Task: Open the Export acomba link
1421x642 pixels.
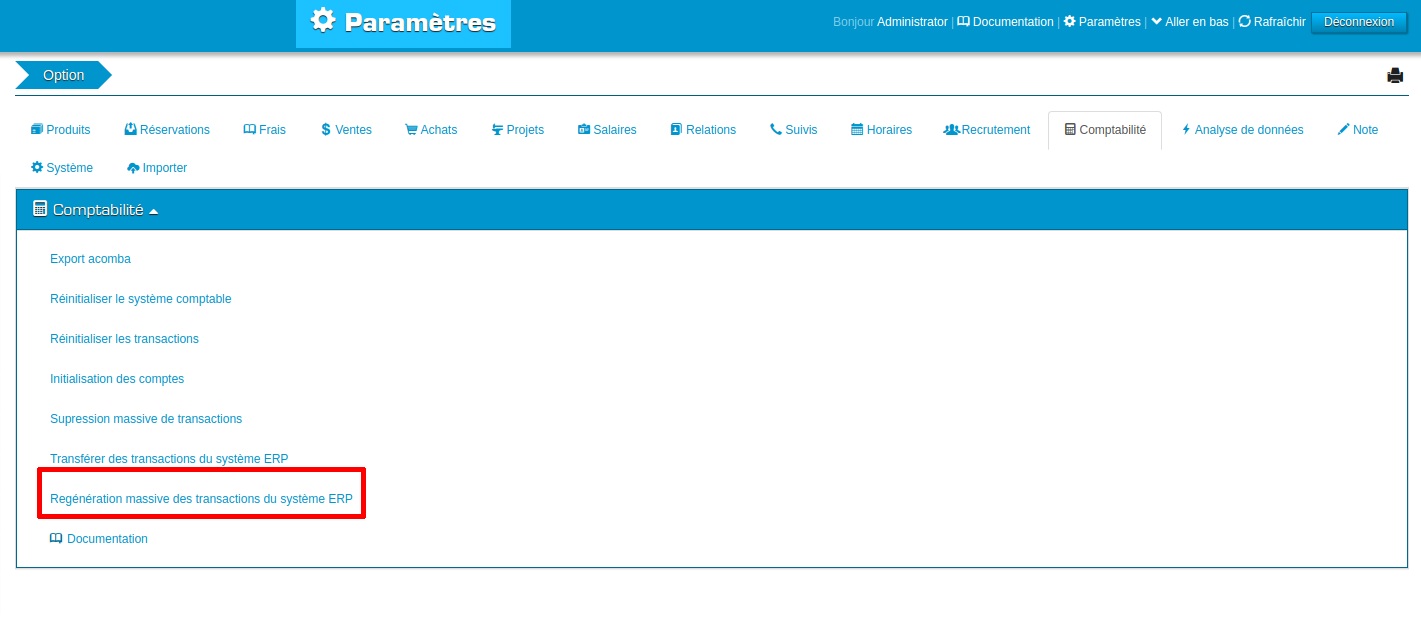Action: [x=90, y=258]
